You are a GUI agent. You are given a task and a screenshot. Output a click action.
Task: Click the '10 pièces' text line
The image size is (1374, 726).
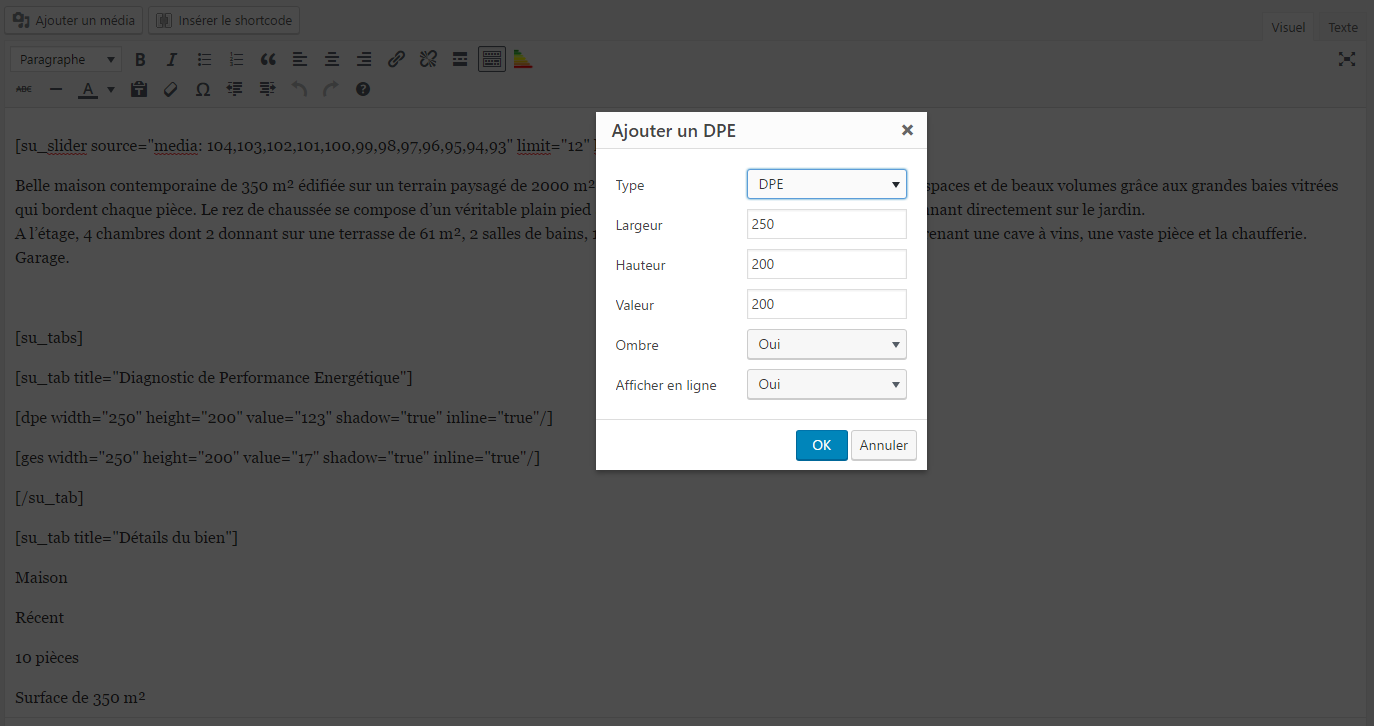pos(47,657)
